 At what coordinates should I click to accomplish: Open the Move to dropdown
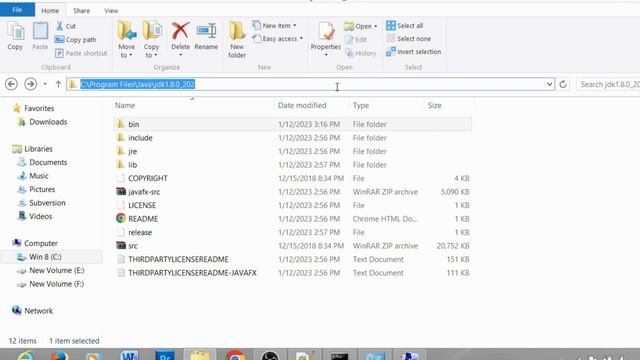pyautogui.click(x=127, y=40)
